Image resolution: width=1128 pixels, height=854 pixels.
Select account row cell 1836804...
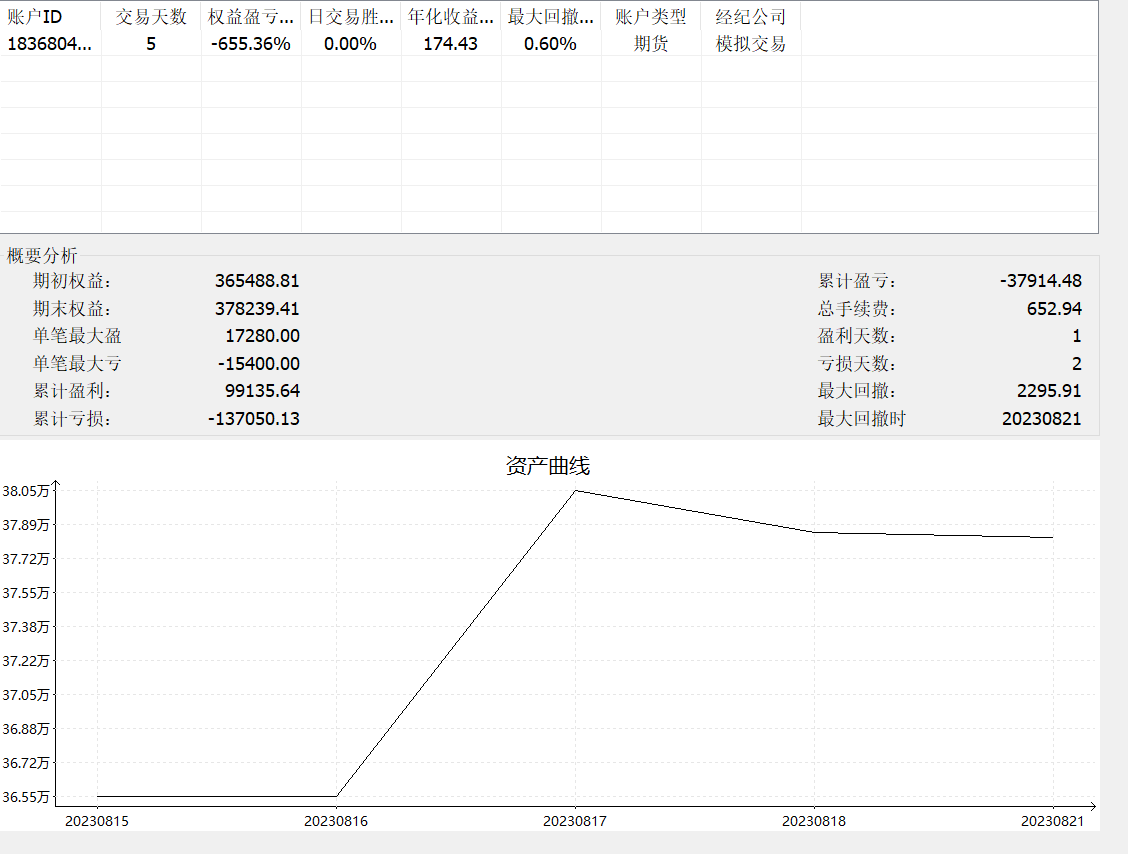50,44
